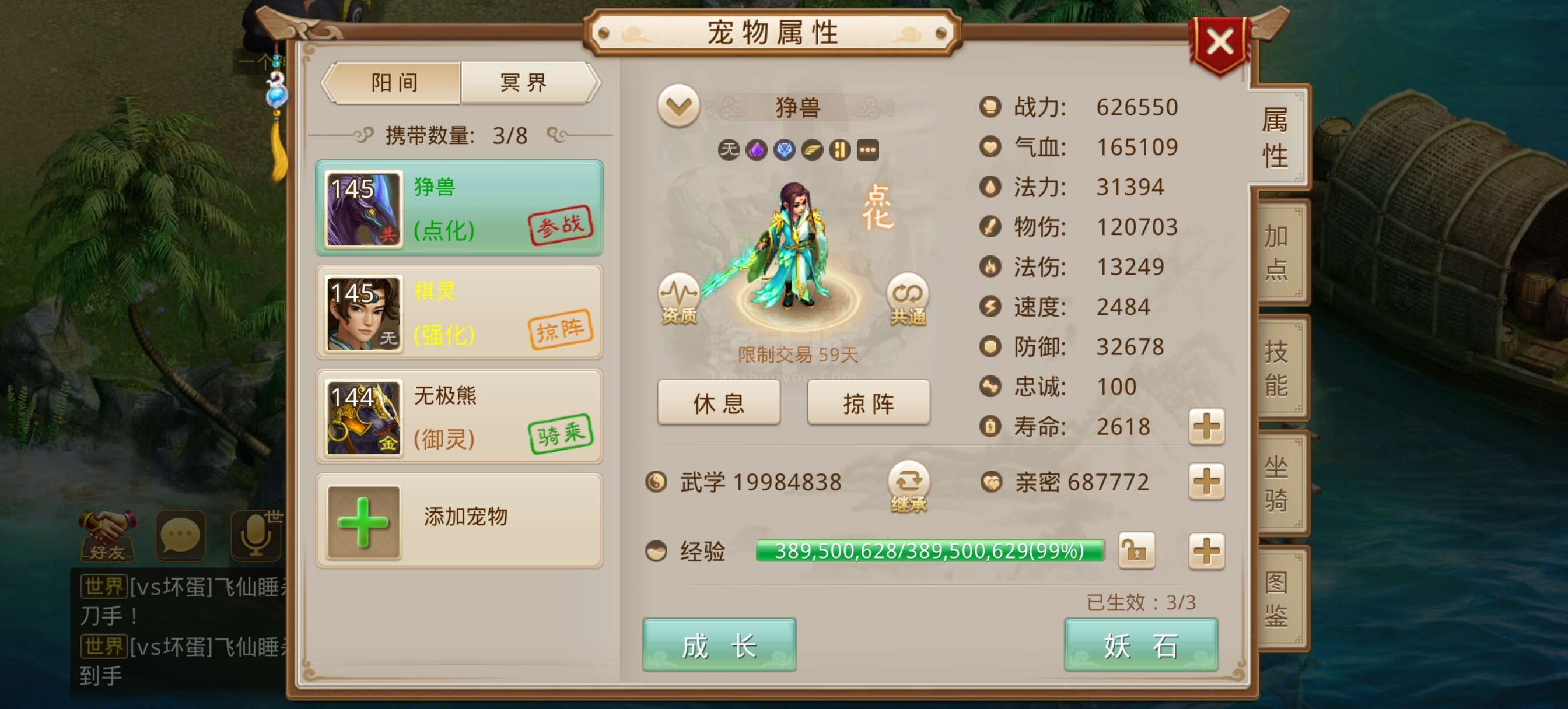This screenshot has height=709, width=1568.
Task: Toggle the experience lock icon
Action: click(x=1136, y=552)
